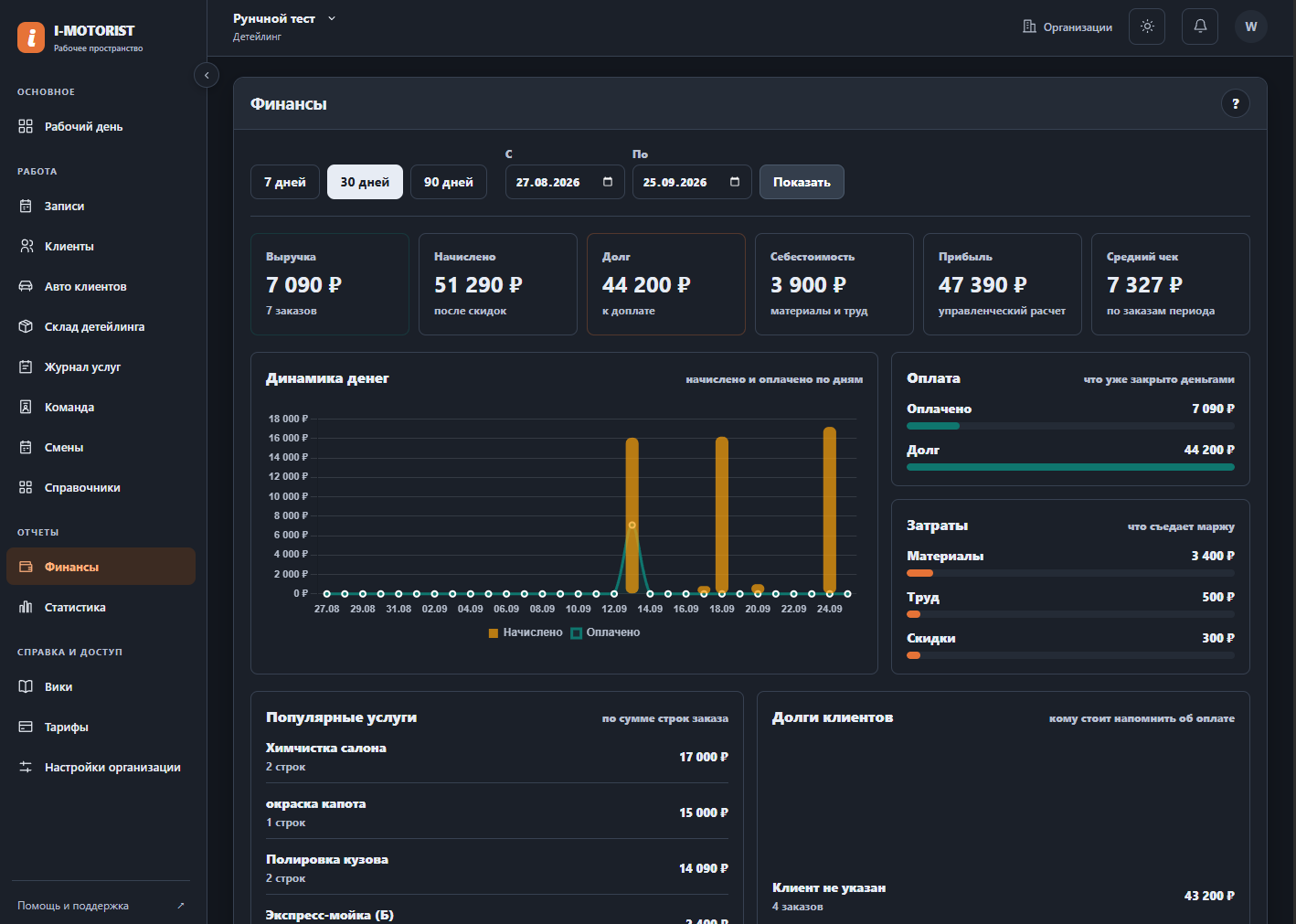Screen dimensions: 1296x924
Task: Select the 30 дней period
Action: point(365,182)
